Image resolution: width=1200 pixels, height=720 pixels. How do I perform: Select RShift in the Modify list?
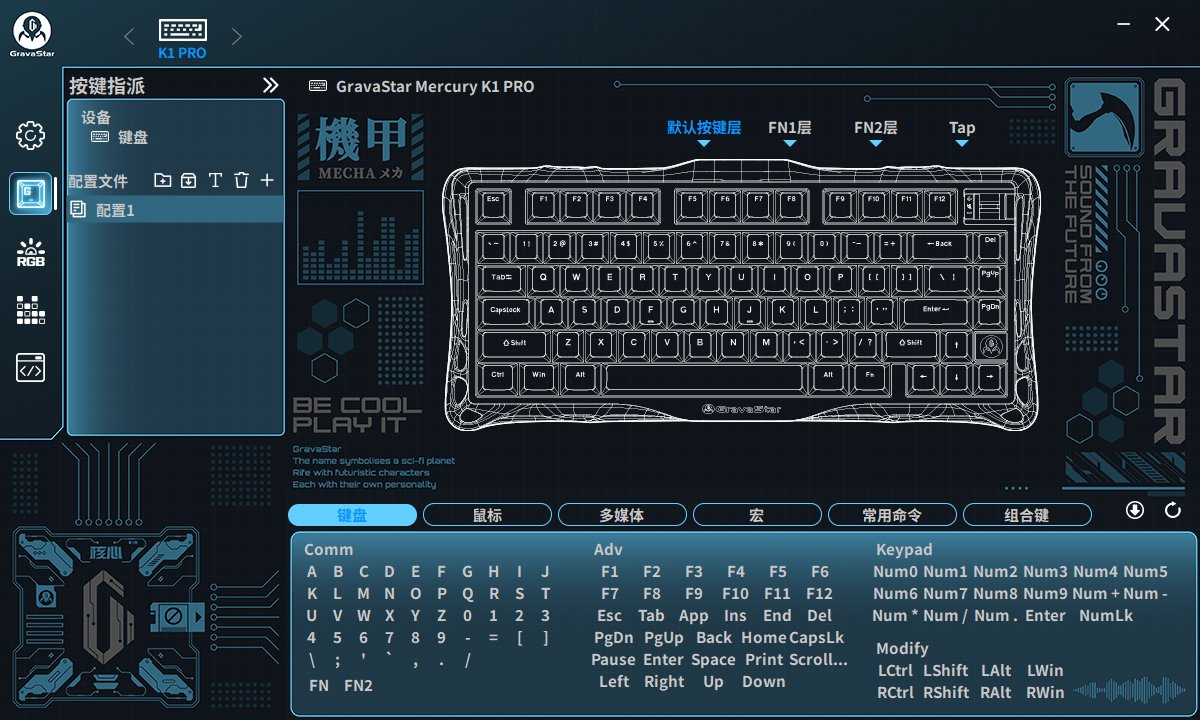coord(946,693)
